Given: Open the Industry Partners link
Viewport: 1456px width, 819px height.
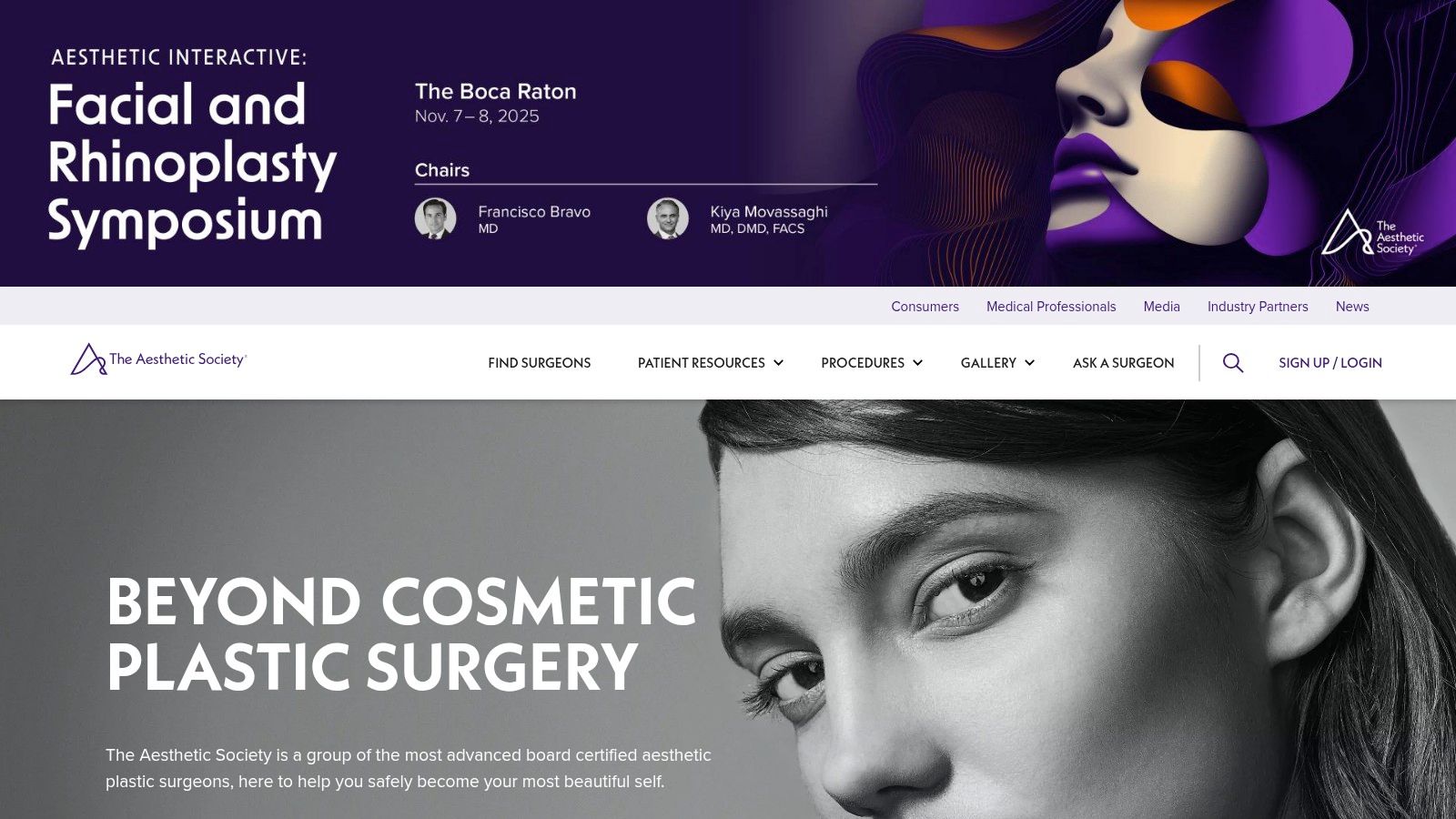Looking at the screenshot, I should tap(1258, 307).
